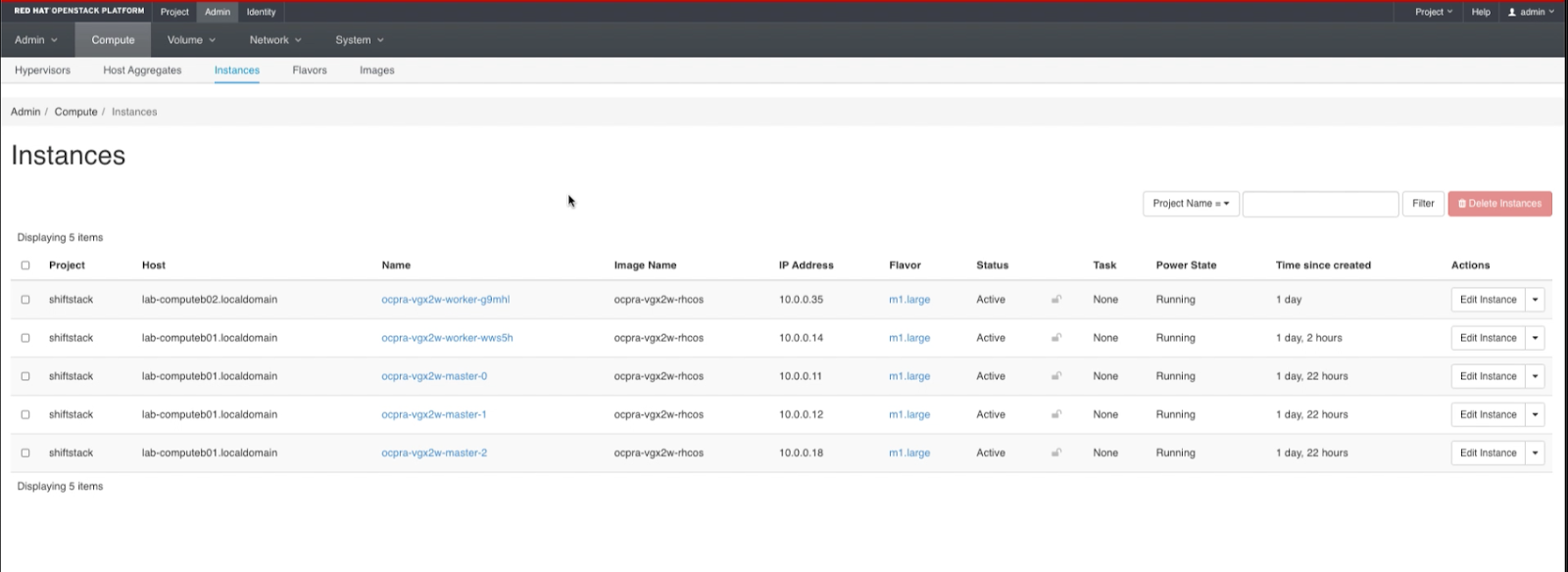Switch to the Flavors tab
This screenshot has height=572, width=1568.
[x=310, y=71]
